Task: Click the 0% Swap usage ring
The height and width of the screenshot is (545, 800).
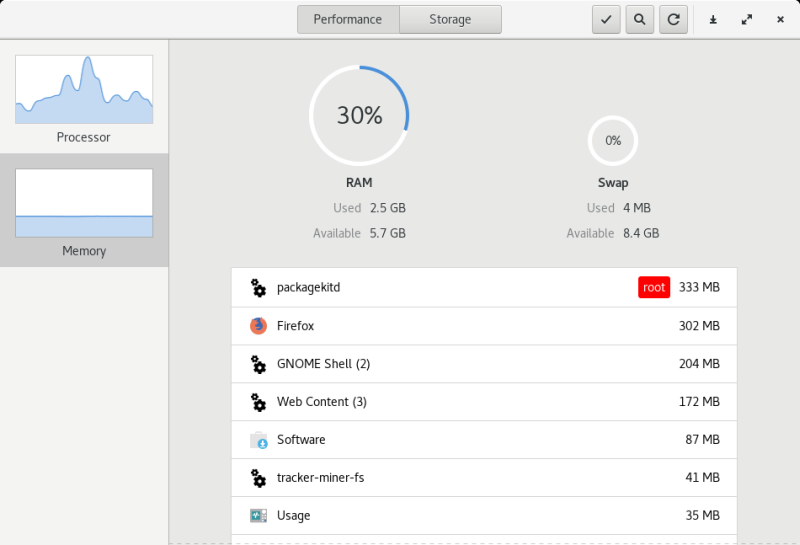Action: click(x=613, y=141)
